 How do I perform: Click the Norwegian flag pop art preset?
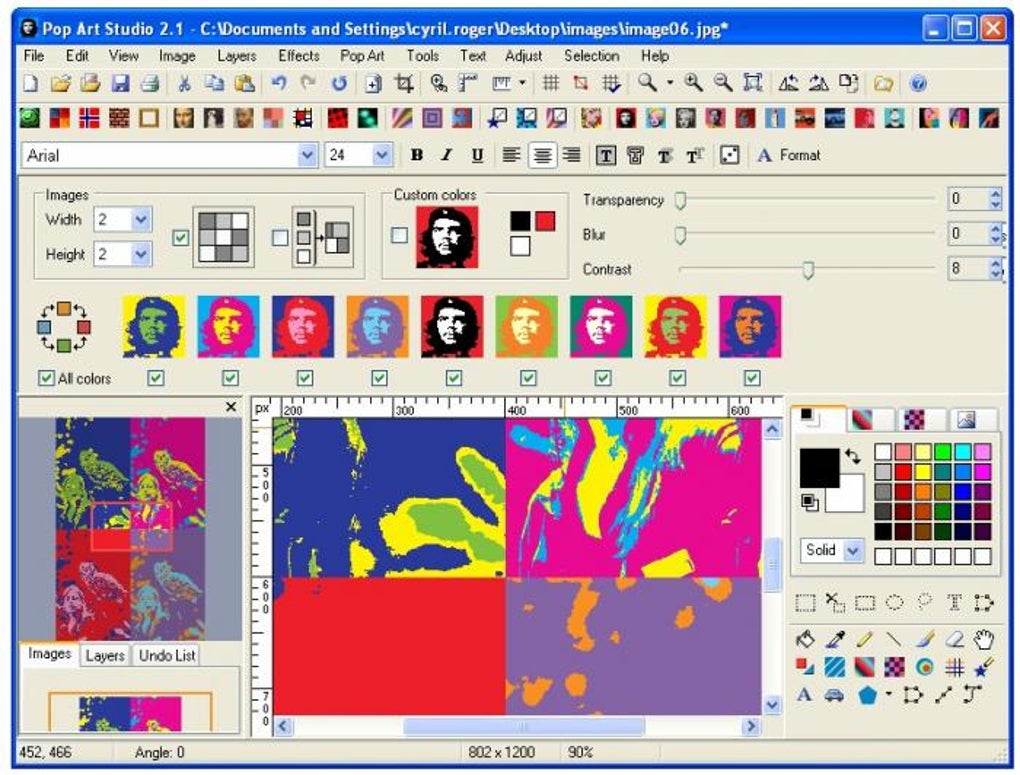click(89, 118)
